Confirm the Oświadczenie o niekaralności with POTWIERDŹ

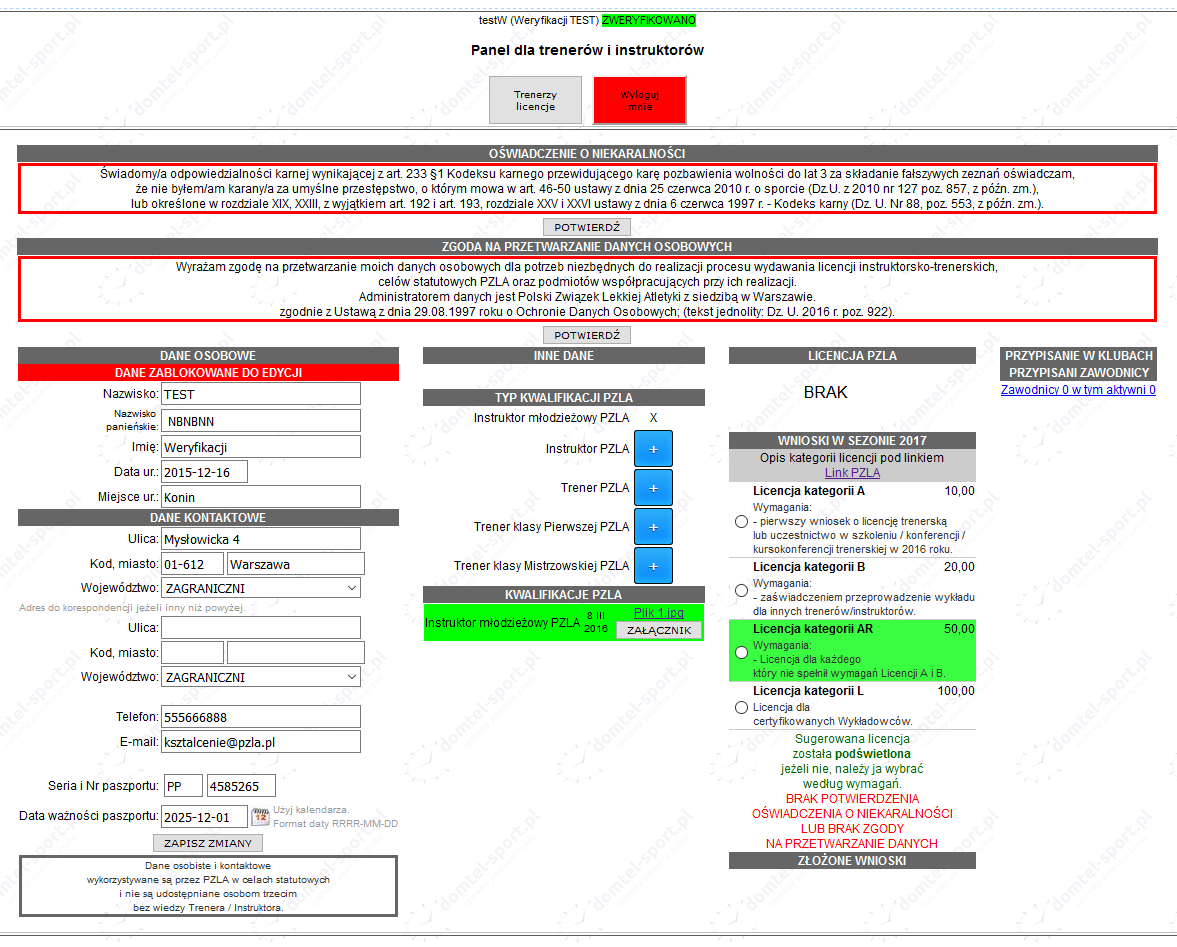587,227
